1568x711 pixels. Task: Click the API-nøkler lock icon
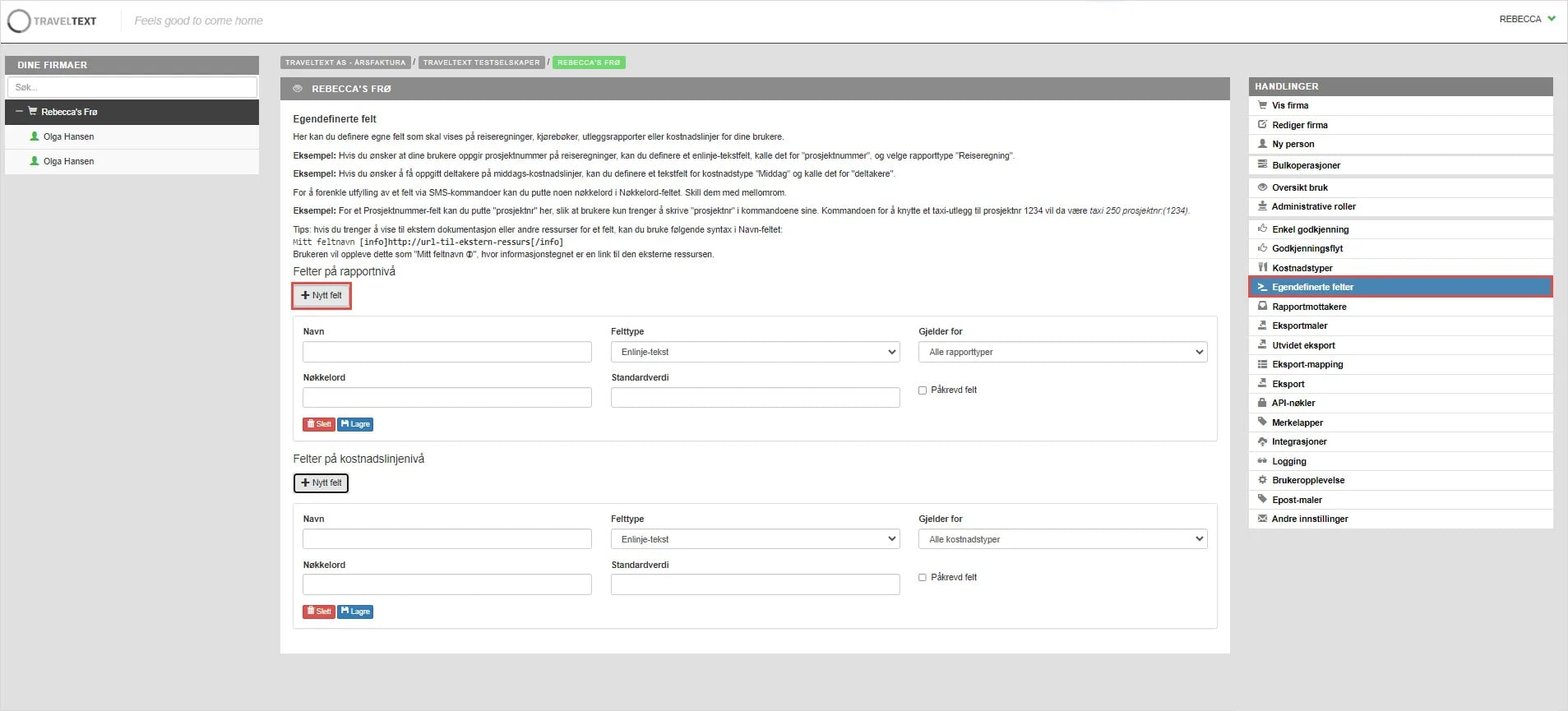[x=1262, y=403]
